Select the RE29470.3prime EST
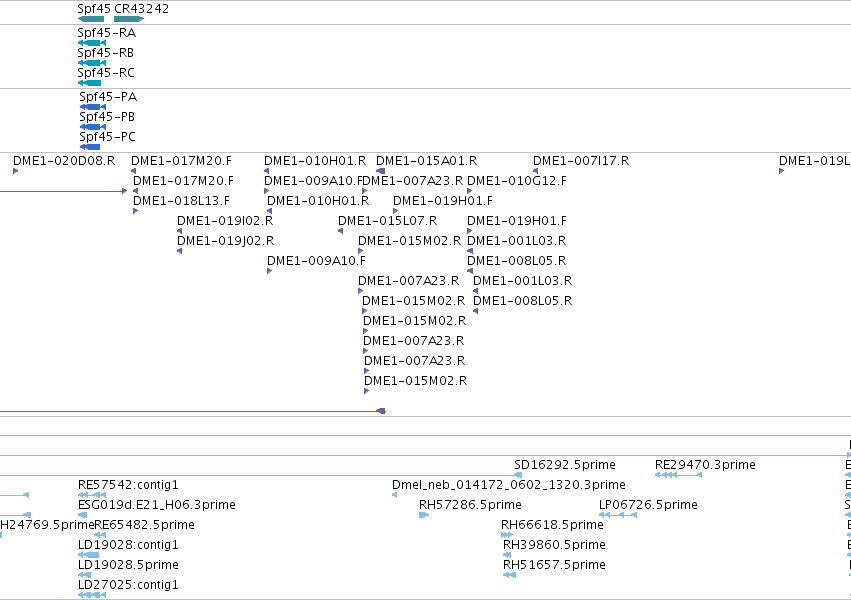The width and height of the screenshot is (851, 600). click(678, 475)
